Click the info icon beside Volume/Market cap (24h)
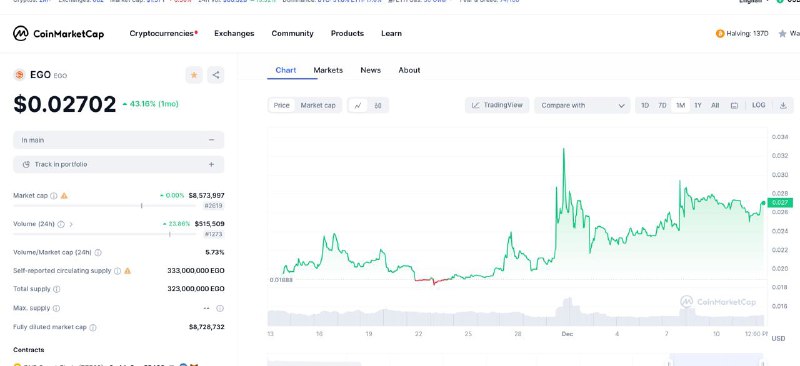 [x=98, y=252]
